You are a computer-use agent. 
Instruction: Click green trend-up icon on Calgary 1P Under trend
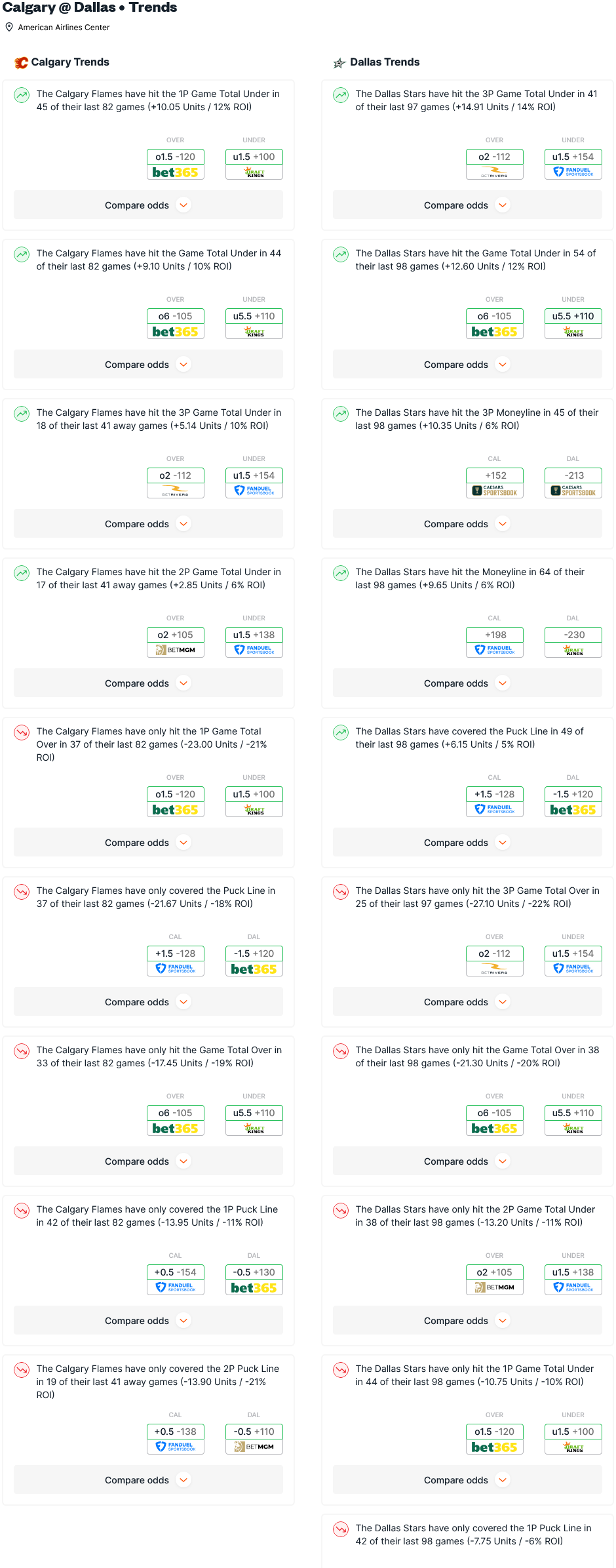(x=22, y=95)
